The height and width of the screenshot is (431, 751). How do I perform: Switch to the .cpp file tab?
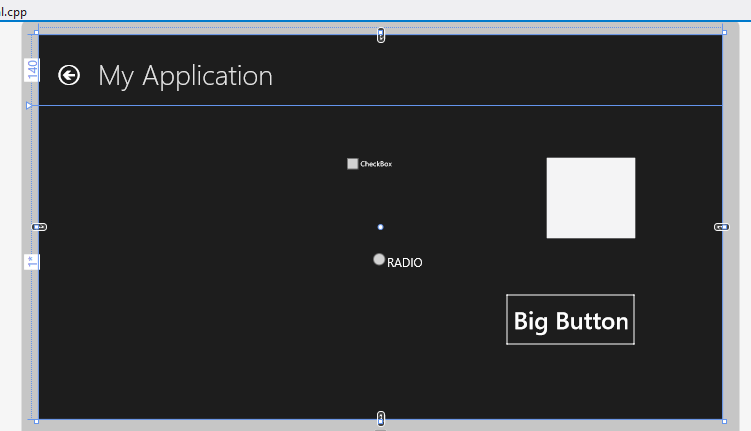(14, 10)
